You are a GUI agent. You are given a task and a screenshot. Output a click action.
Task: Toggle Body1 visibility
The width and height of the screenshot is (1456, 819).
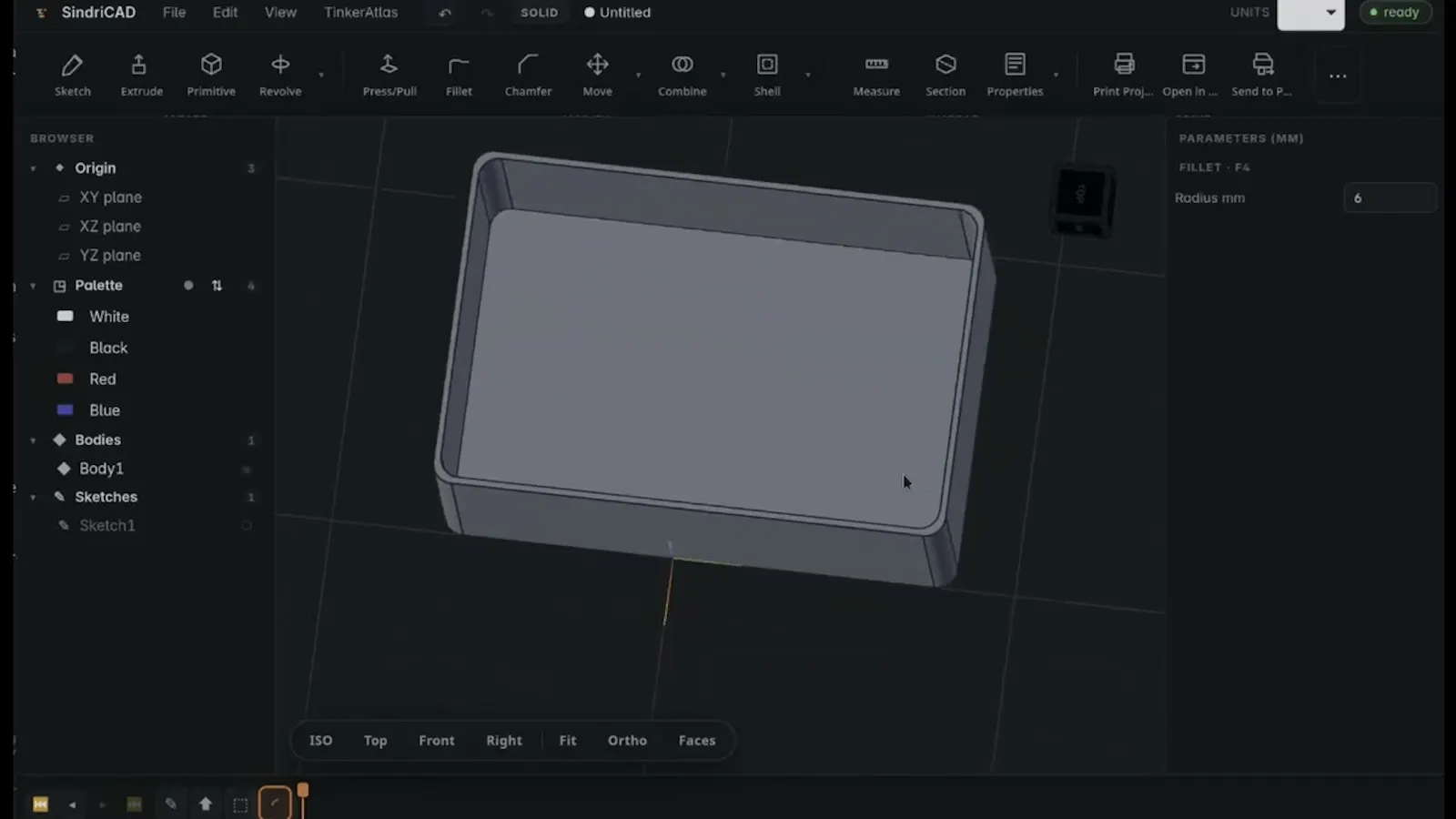coord(247,470)
